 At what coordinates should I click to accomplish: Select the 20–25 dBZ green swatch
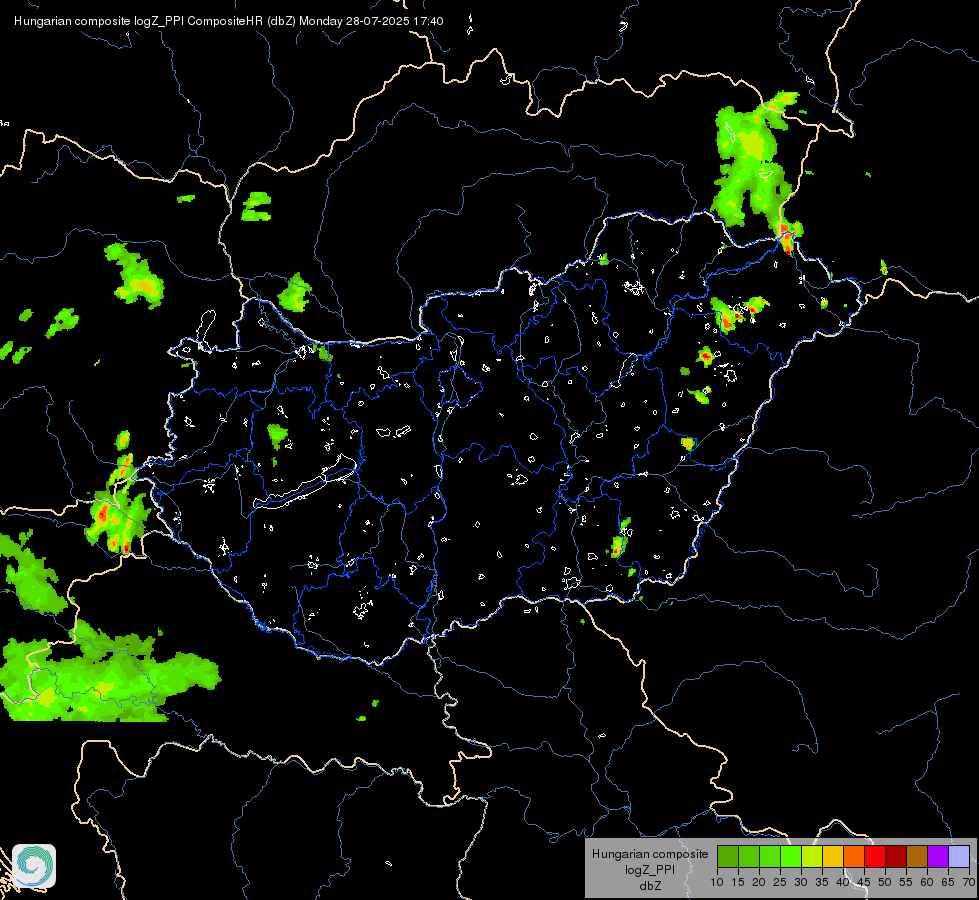770,856
